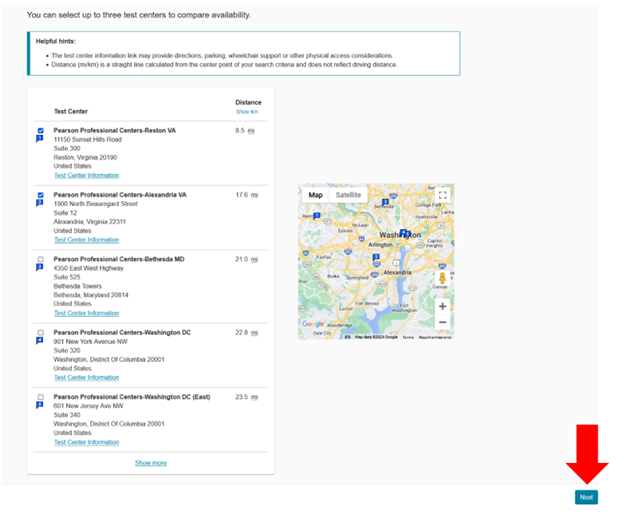Open Test Center Information for Reston VA

coord(87,175)
